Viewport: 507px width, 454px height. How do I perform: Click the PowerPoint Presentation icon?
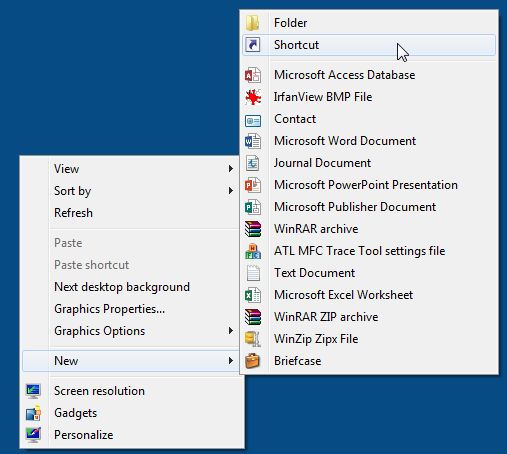point(253,185)
